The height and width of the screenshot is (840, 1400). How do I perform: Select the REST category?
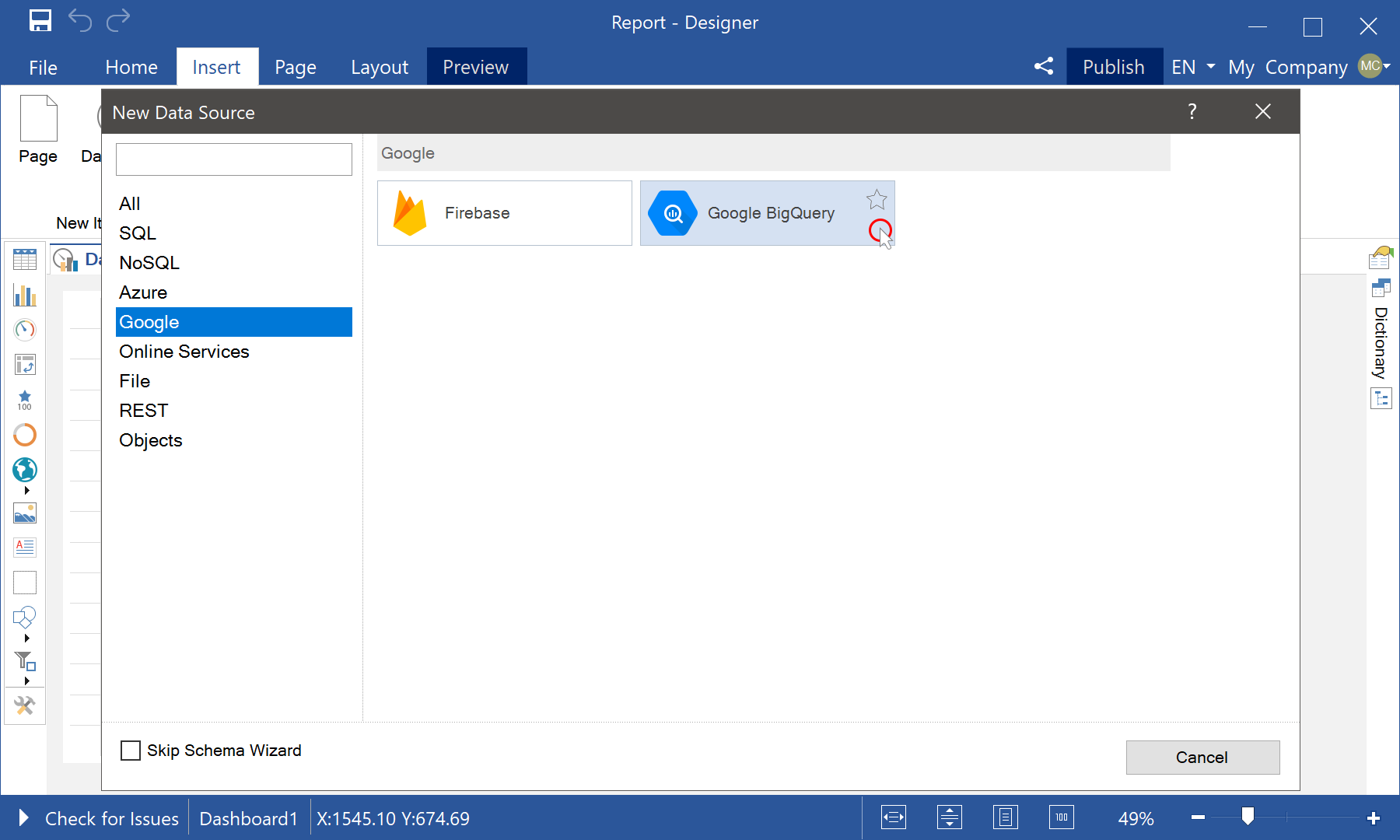pos(234,411)
